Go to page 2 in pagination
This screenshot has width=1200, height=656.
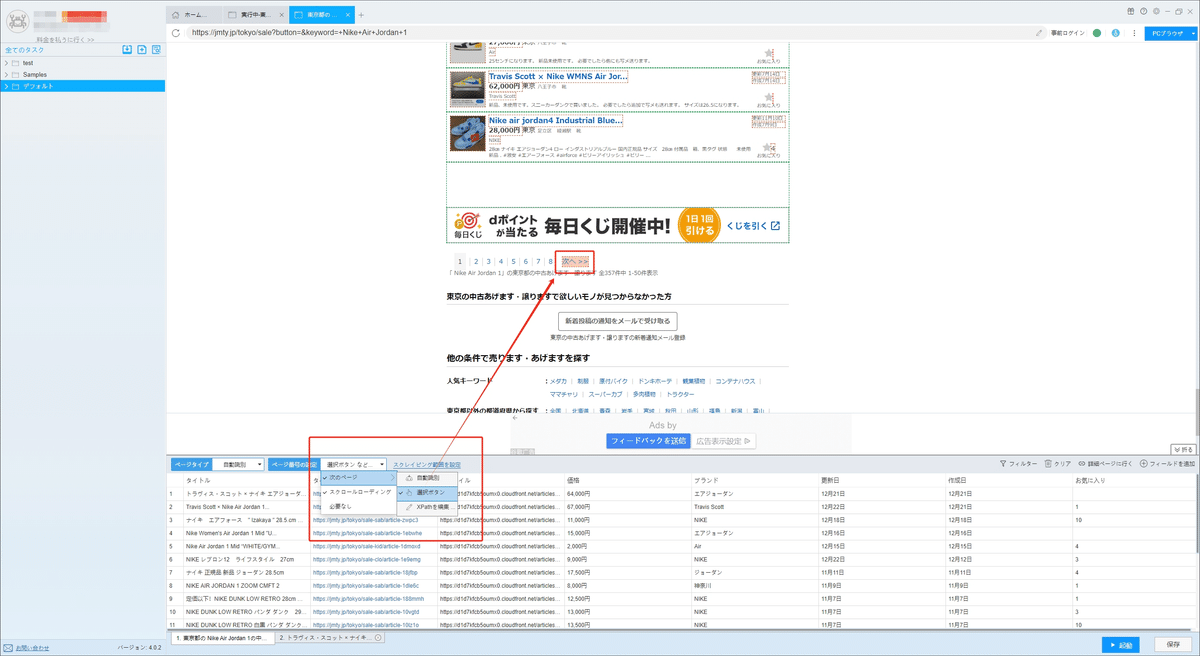(477, 261)
